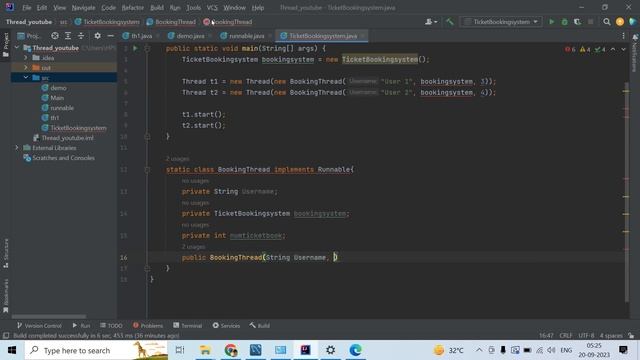Open the Build menu
The height and width of the screenshot is (360, 640).
point(157,8)
